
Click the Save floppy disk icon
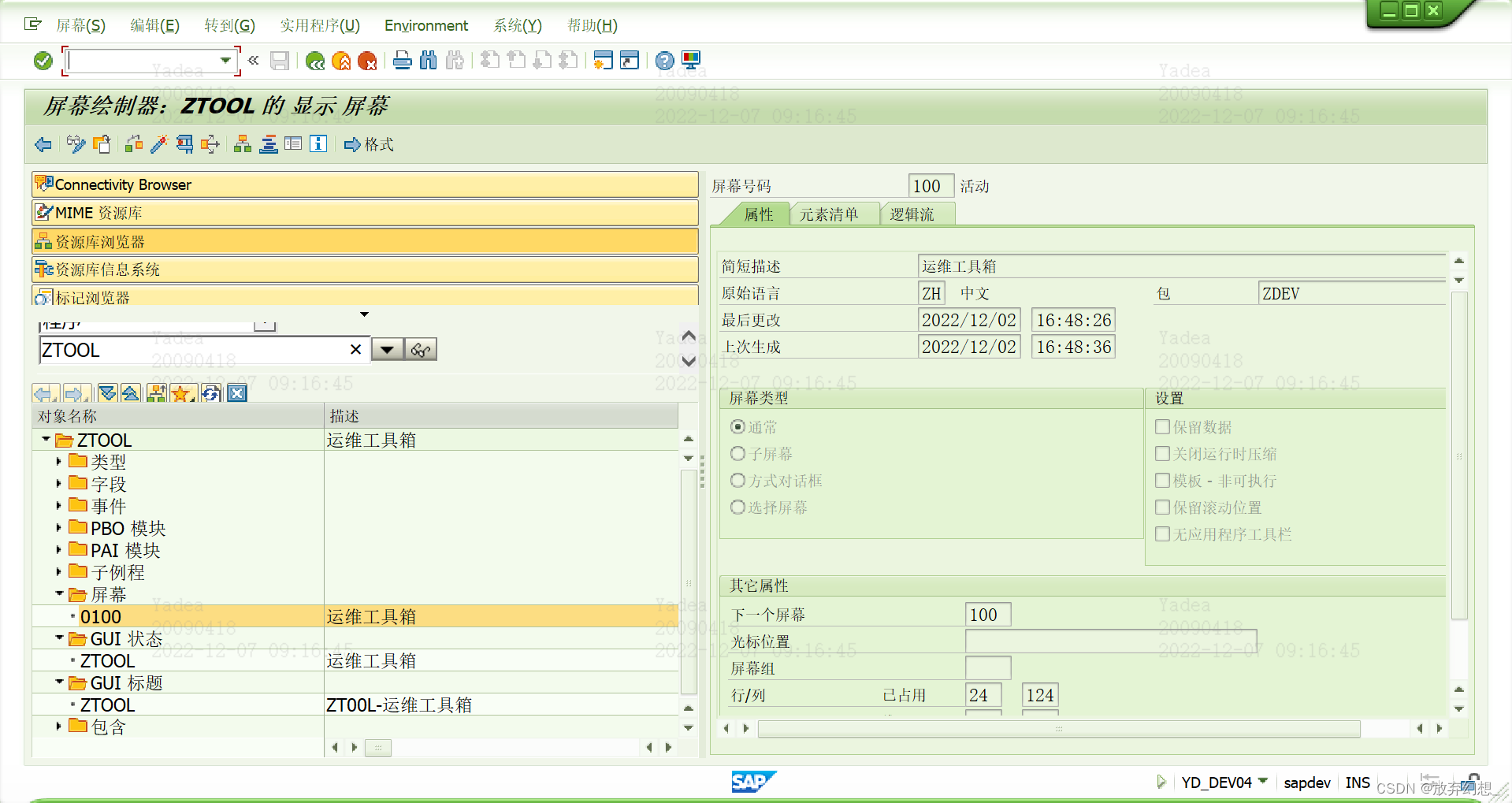[280, 61]
